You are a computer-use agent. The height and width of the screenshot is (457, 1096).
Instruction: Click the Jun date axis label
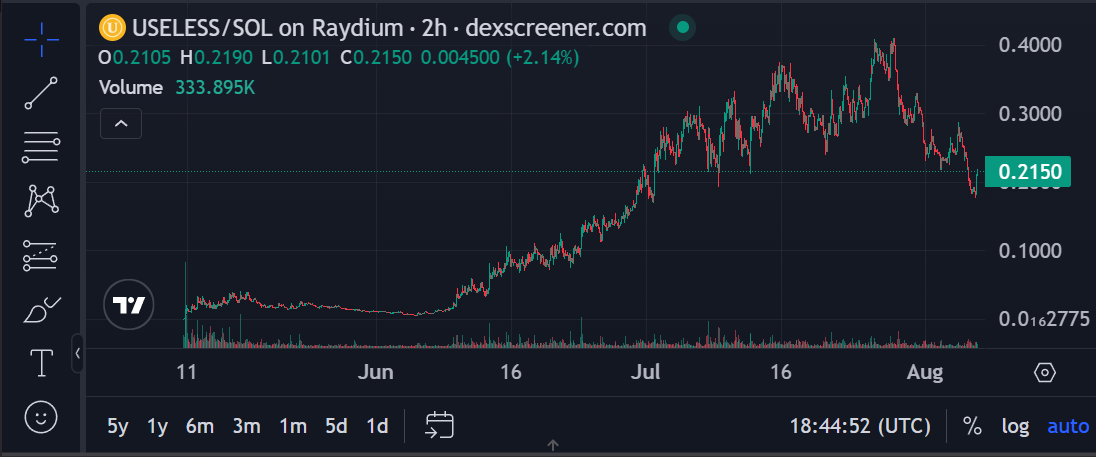(x=375, y=372)
